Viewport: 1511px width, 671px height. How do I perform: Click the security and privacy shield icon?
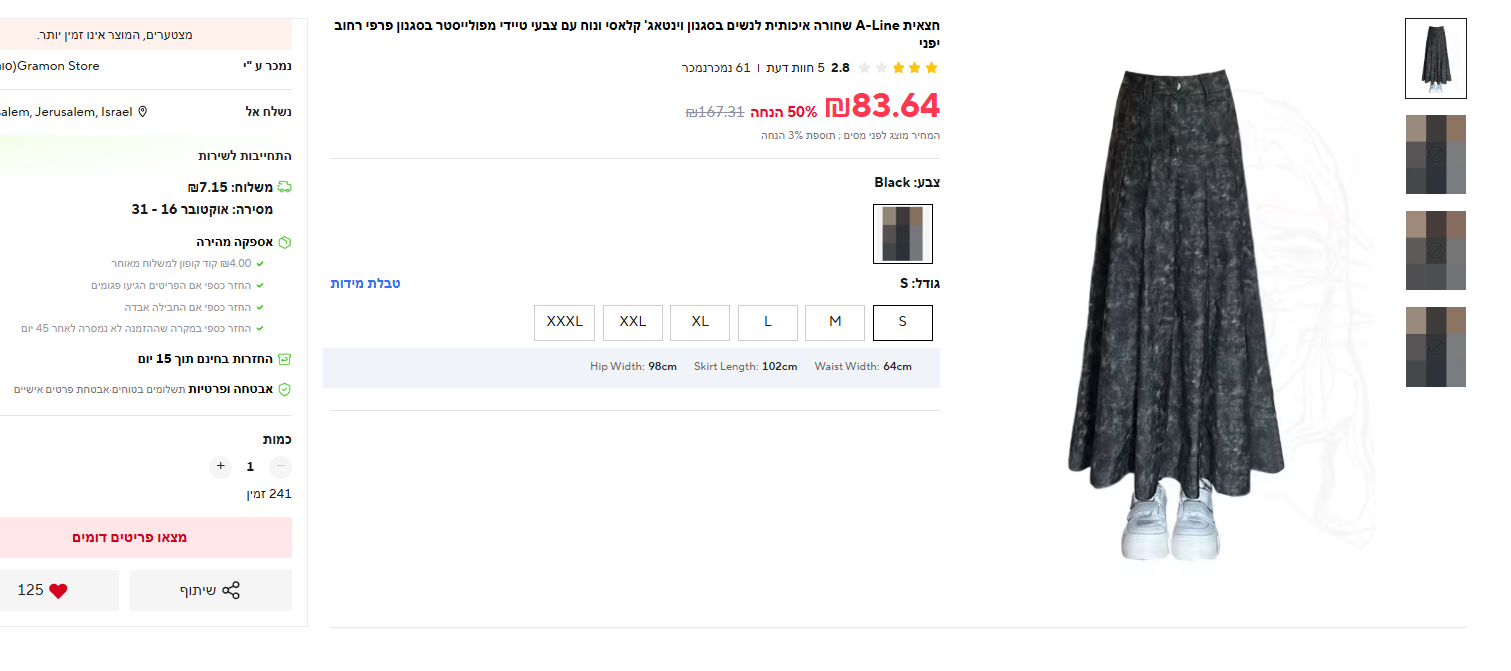284,389
